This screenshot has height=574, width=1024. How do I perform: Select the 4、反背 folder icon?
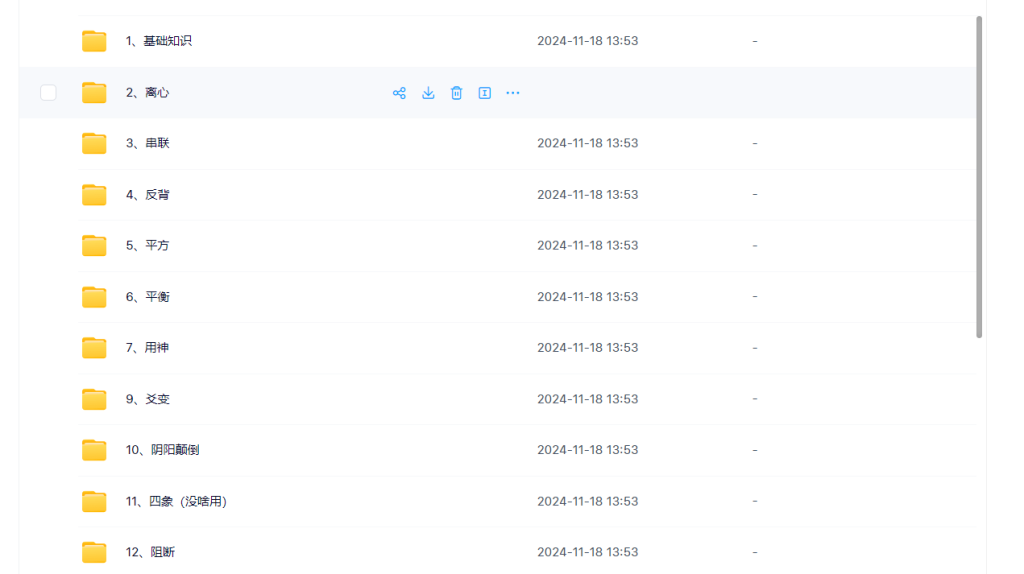pos(94,194)
